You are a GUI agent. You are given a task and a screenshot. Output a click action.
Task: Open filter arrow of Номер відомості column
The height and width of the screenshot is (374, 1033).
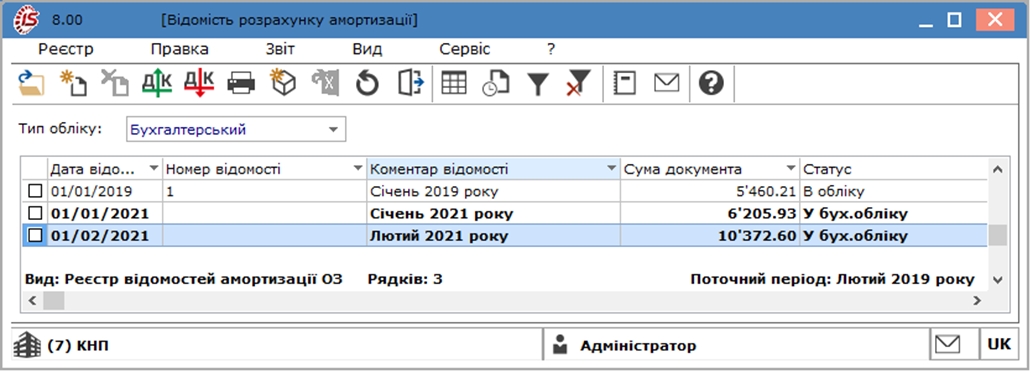click(x=358, y=169)
